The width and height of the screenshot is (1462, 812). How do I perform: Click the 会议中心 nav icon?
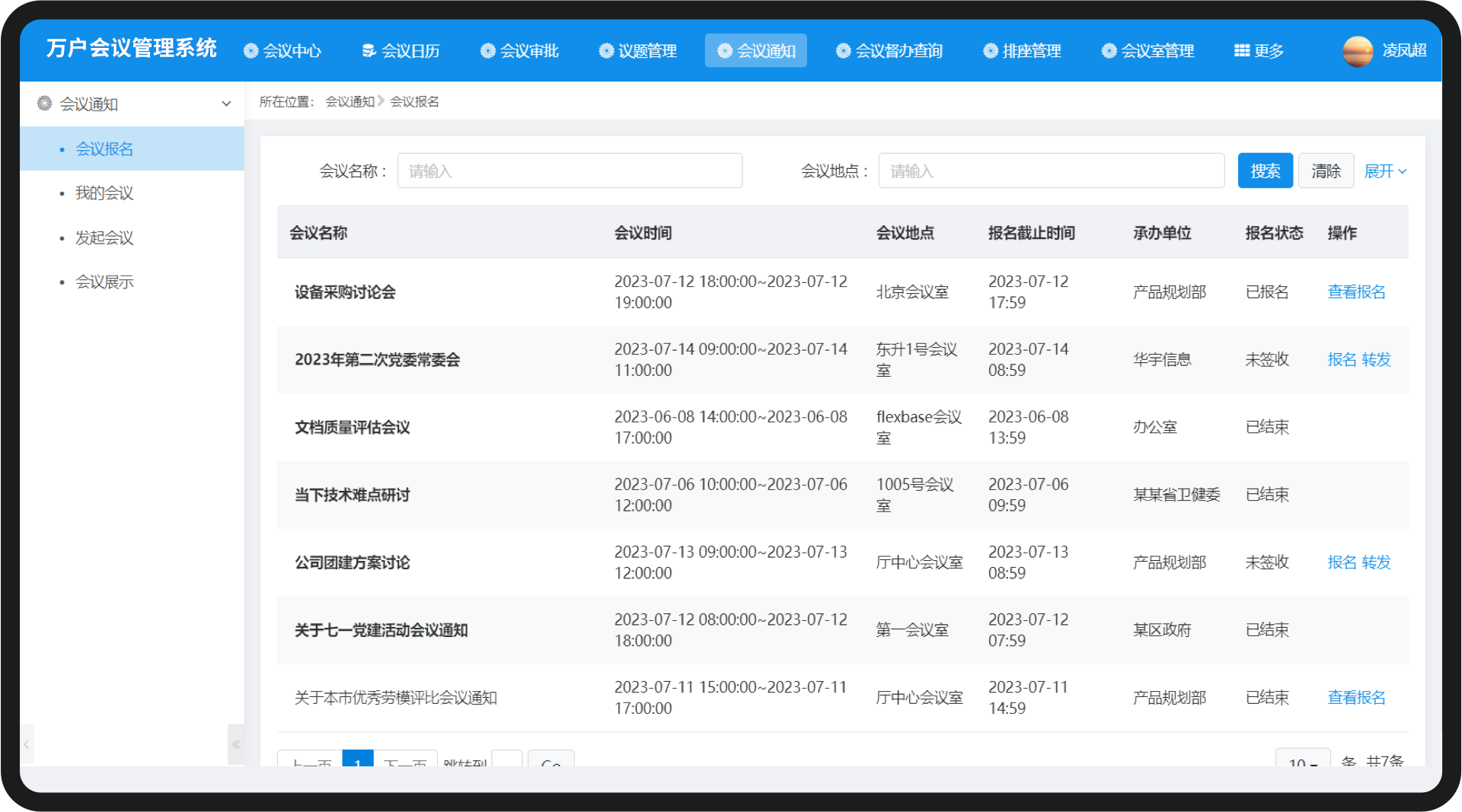coord(251,51)
